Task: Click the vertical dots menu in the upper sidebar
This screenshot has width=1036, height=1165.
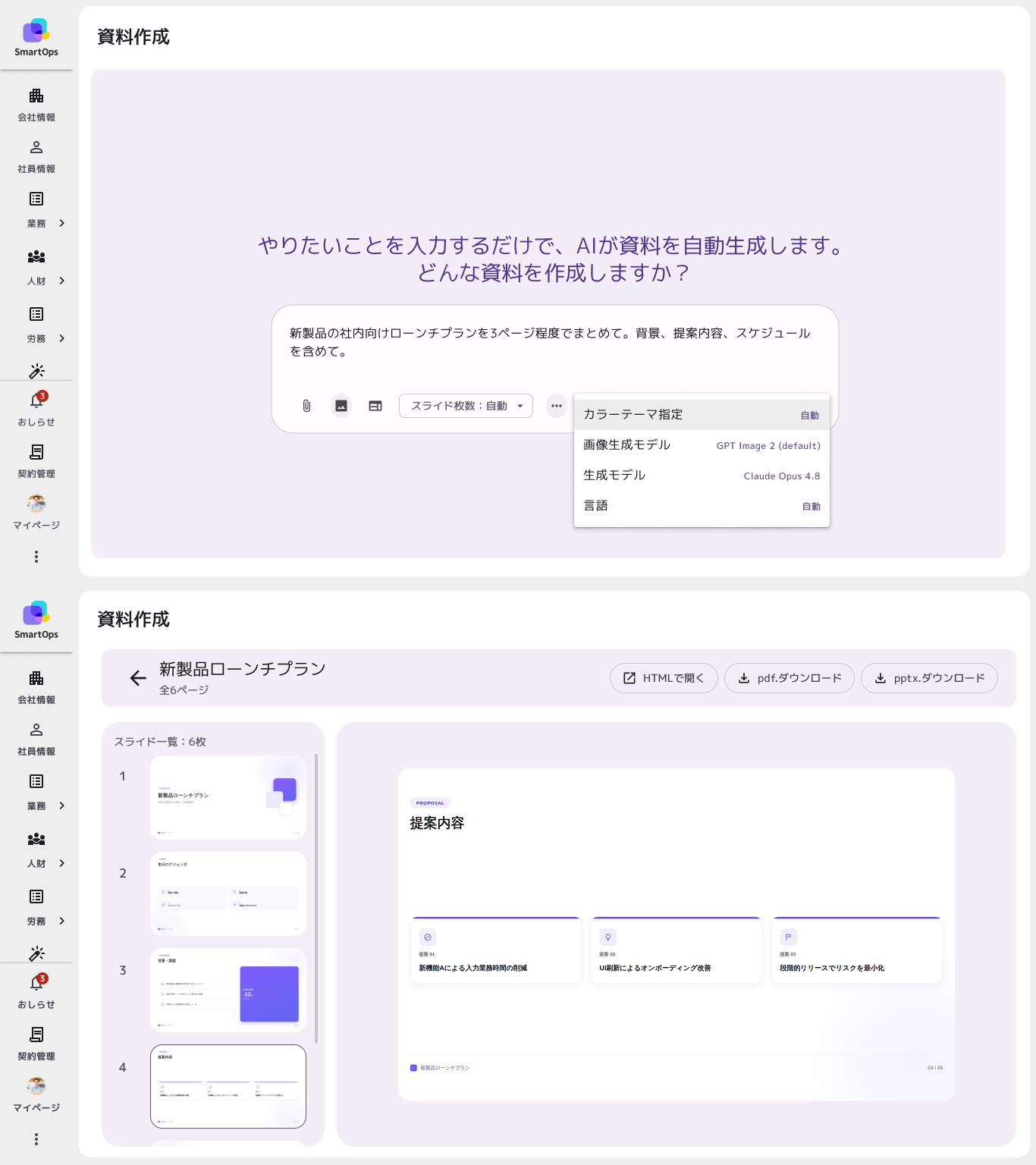Action: (36, 557)
